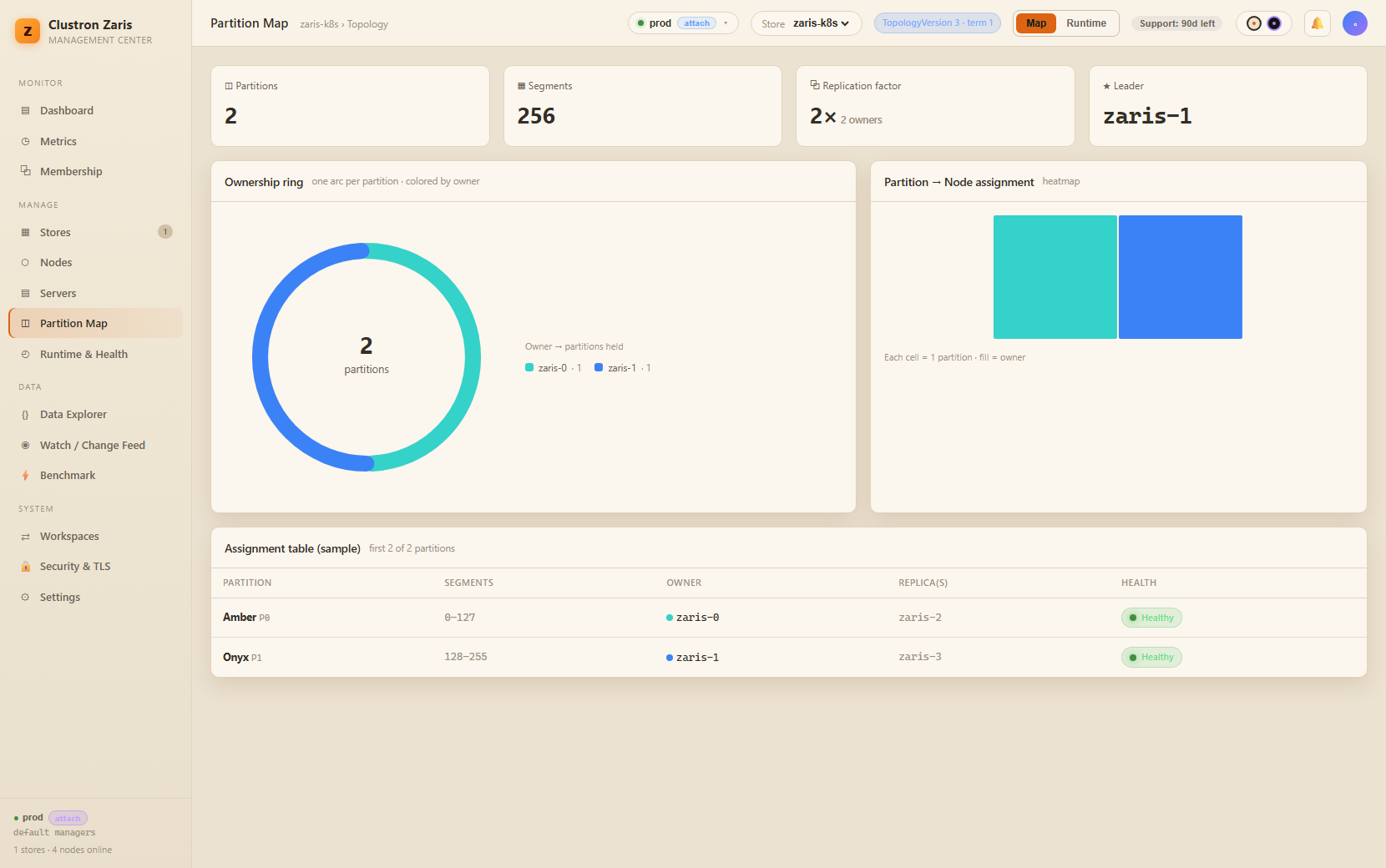This screenshot has width=1386, height=868.
Task: Click the Onyx P1 partition row
Action: click(x=789, y=658)
